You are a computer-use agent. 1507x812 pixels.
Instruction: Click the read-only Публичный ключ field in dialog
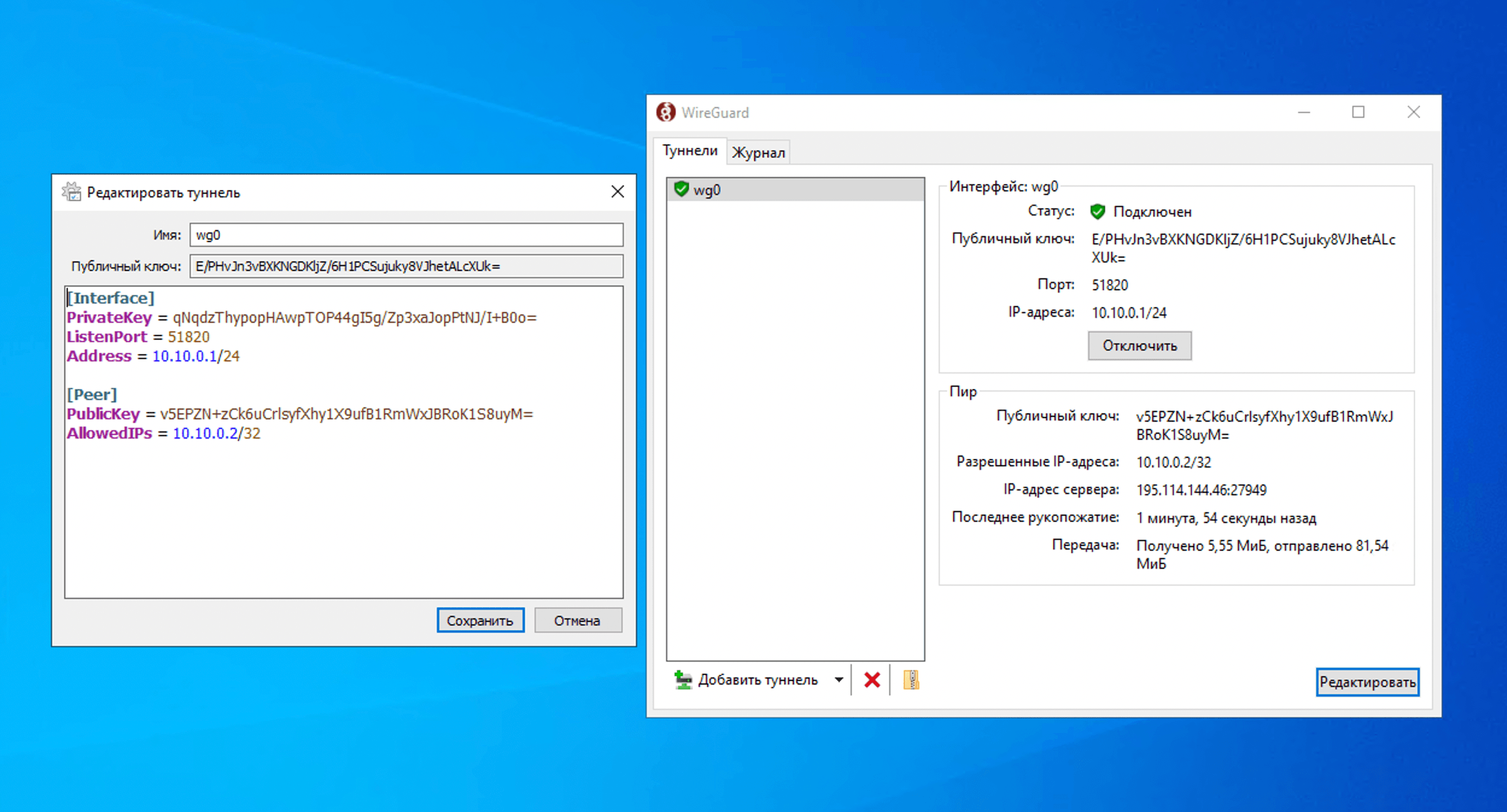pos(406,266)
